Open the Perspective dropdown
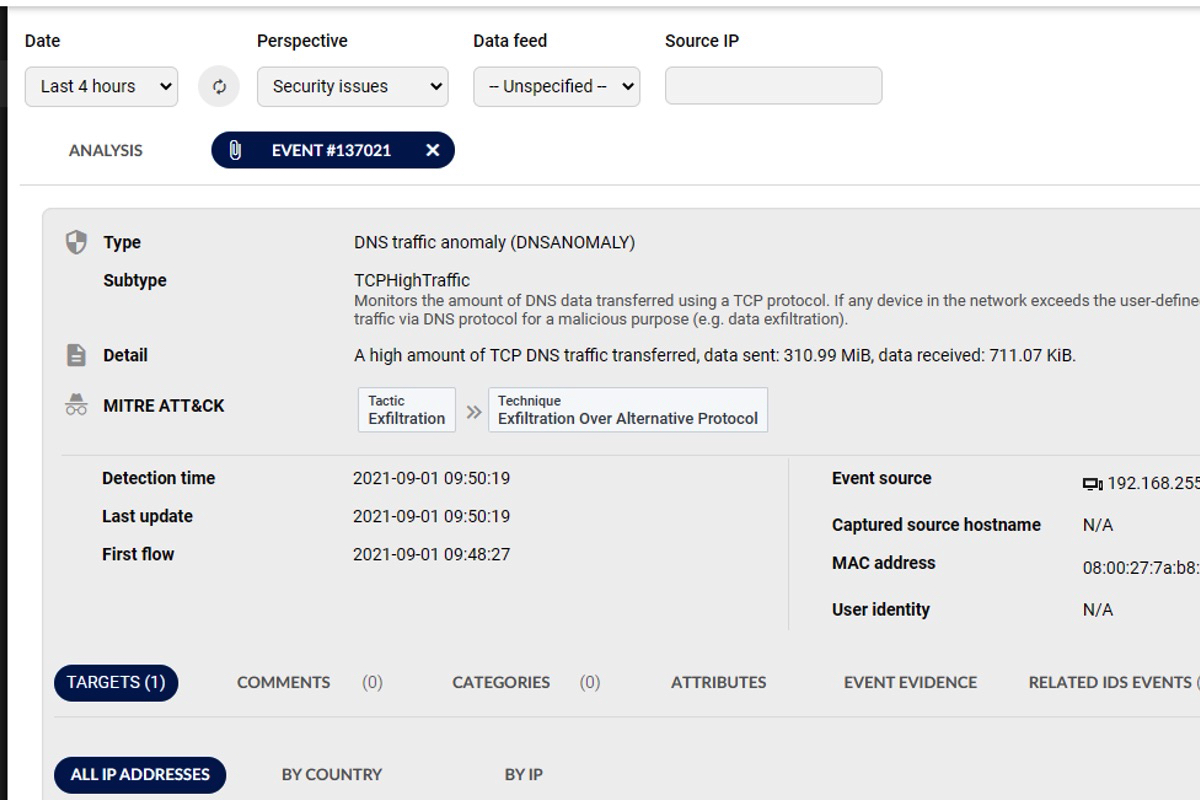 [352, 86]
